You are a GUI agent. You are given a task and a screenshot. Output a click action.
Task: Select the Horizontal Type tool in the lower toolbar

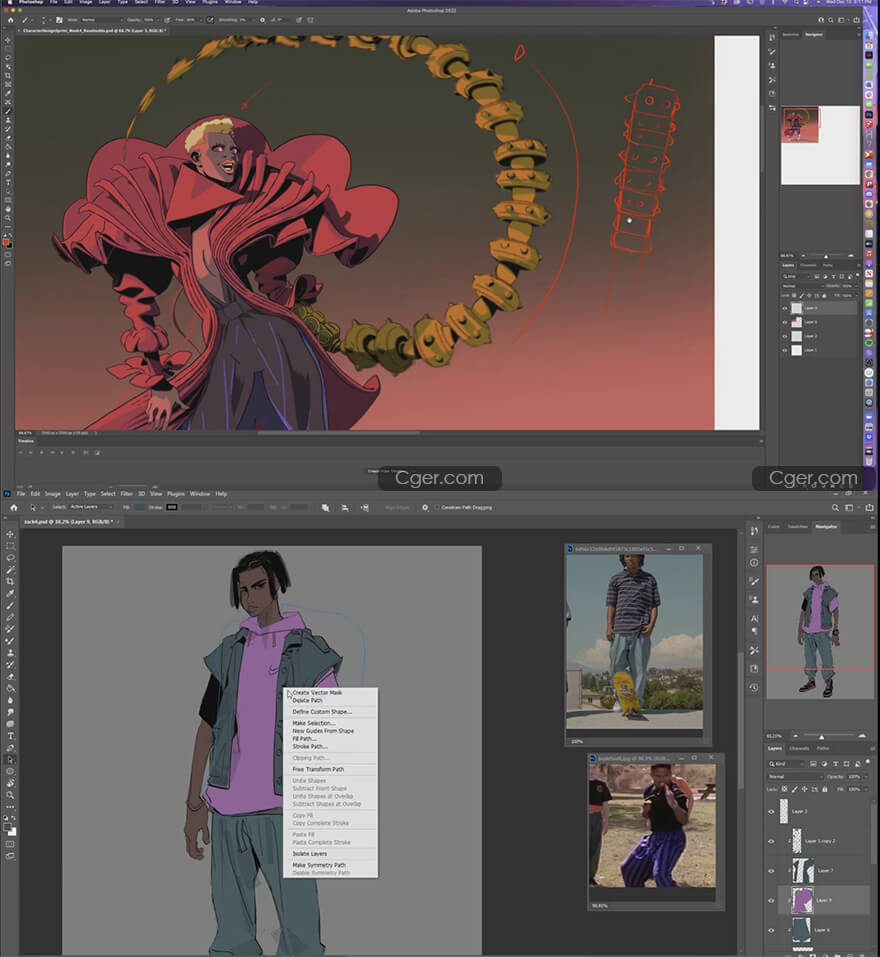click(11, 735)
